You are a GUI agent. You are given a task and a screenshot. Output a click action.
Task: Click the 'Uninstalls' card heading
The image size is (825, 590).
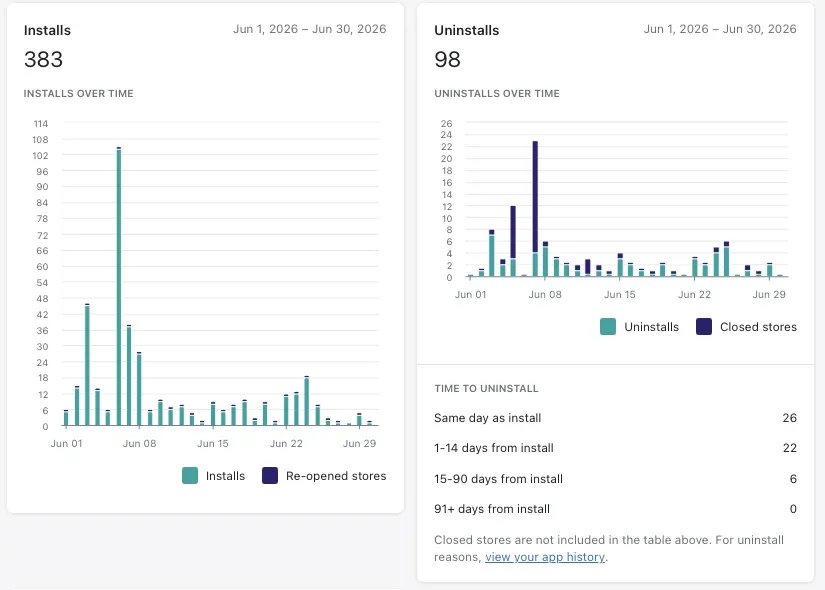pos(467,31)
